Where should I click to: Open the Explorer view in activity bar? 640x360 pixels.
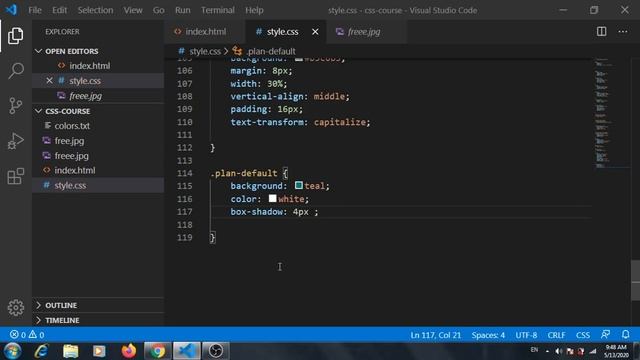16,36
